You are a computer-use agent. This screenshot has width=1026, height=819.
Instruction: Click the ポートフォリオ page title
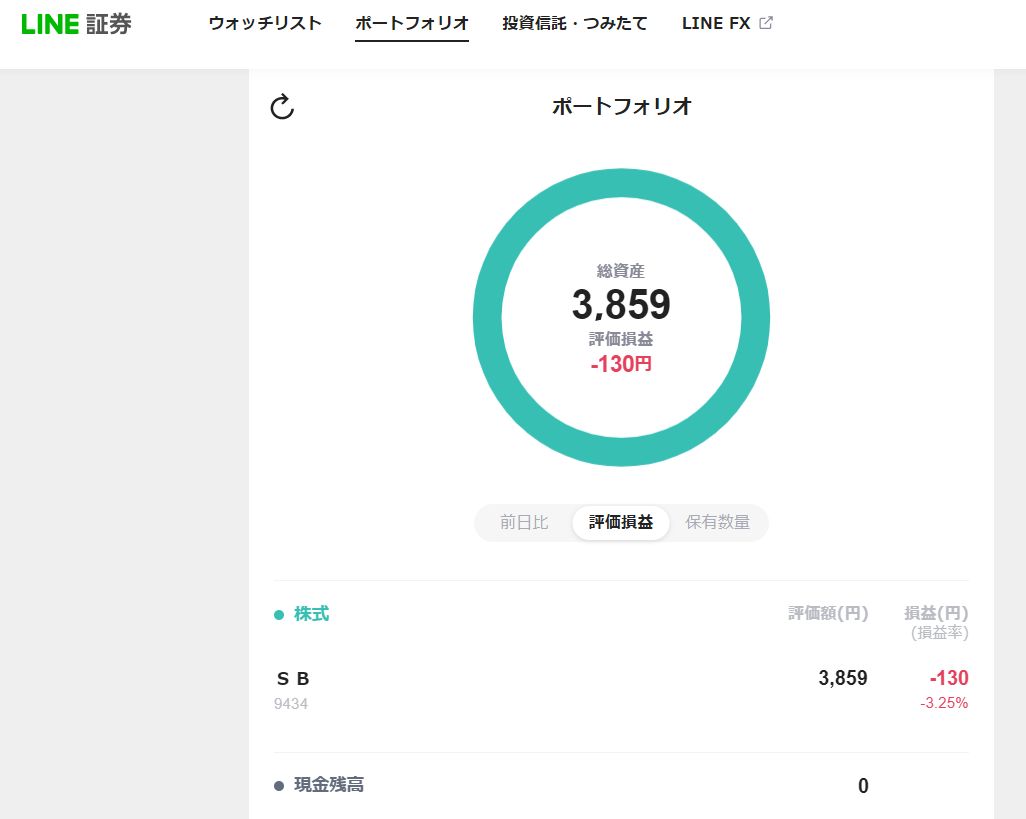[x=621, y=106]
